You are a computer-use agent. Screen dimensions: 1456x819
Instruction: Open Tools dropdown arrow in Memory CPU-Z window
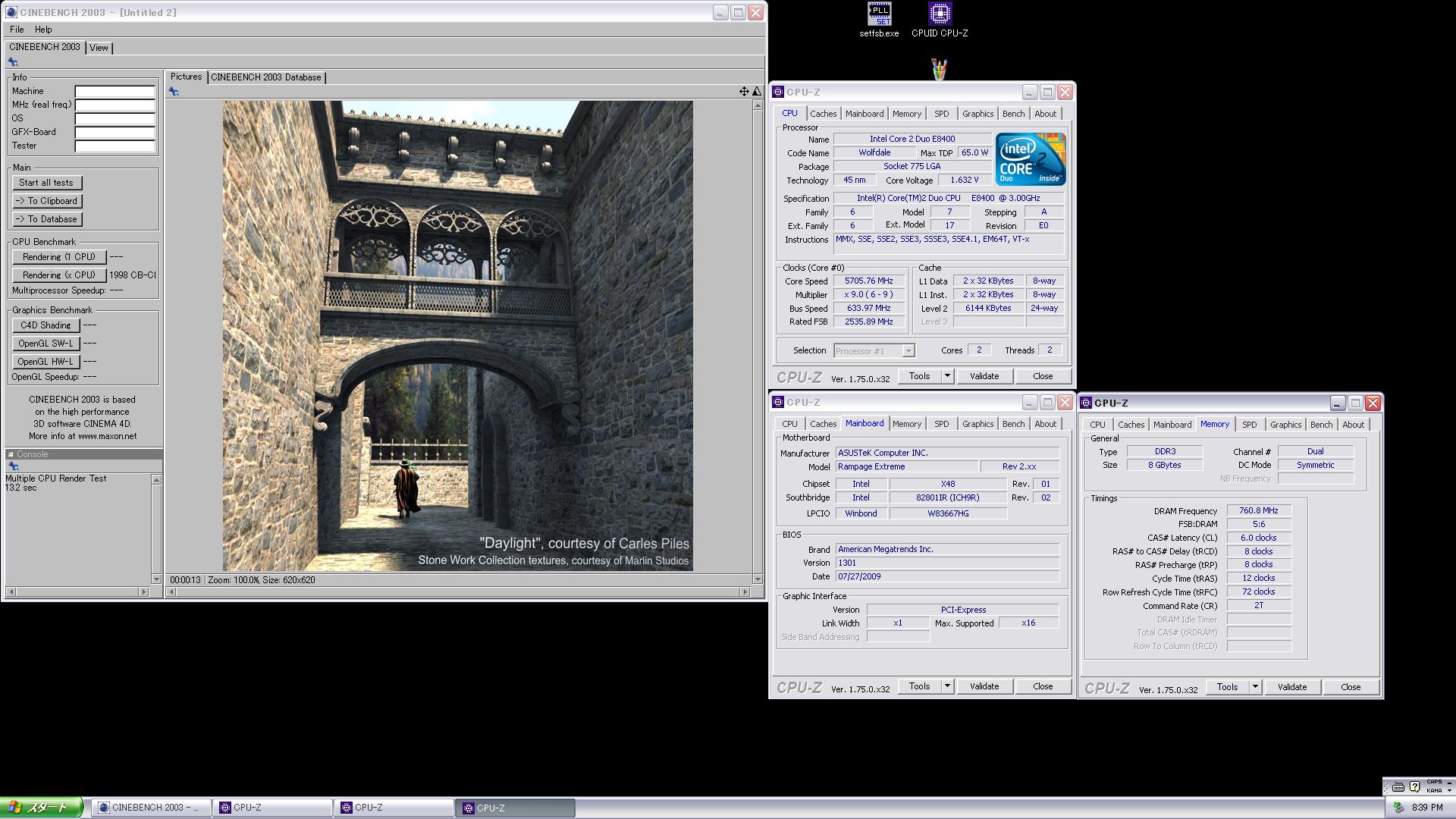1254,687
